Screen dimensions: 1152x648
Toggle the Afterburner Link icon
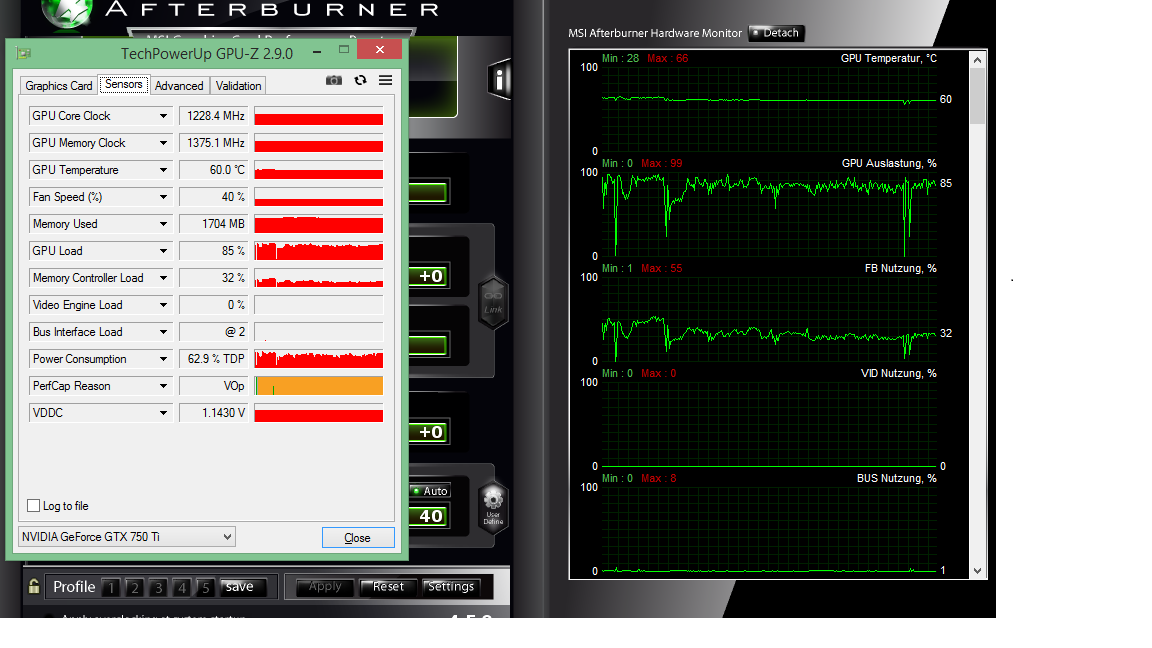[x=493, y=302]
